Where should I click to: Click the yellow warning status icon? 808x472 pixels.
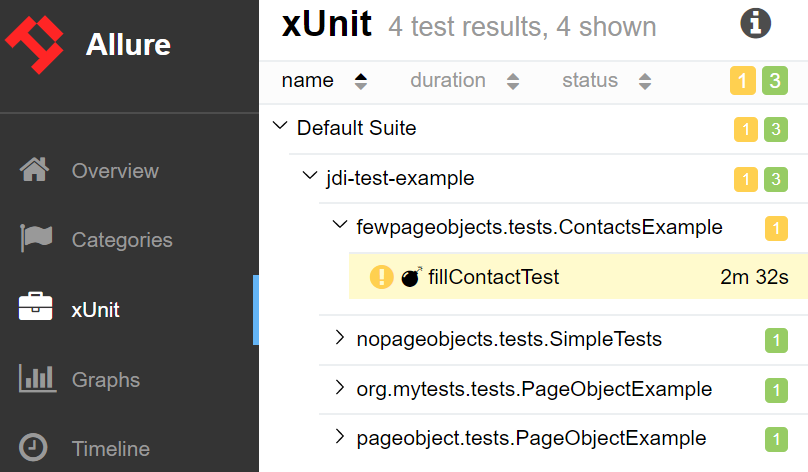(x=381, y=277)
